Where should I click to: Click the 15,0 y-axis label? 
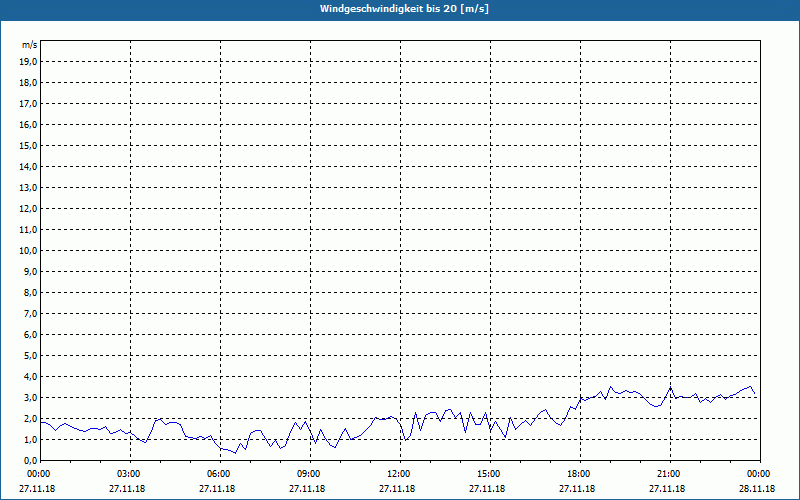[x=29, y=145]
